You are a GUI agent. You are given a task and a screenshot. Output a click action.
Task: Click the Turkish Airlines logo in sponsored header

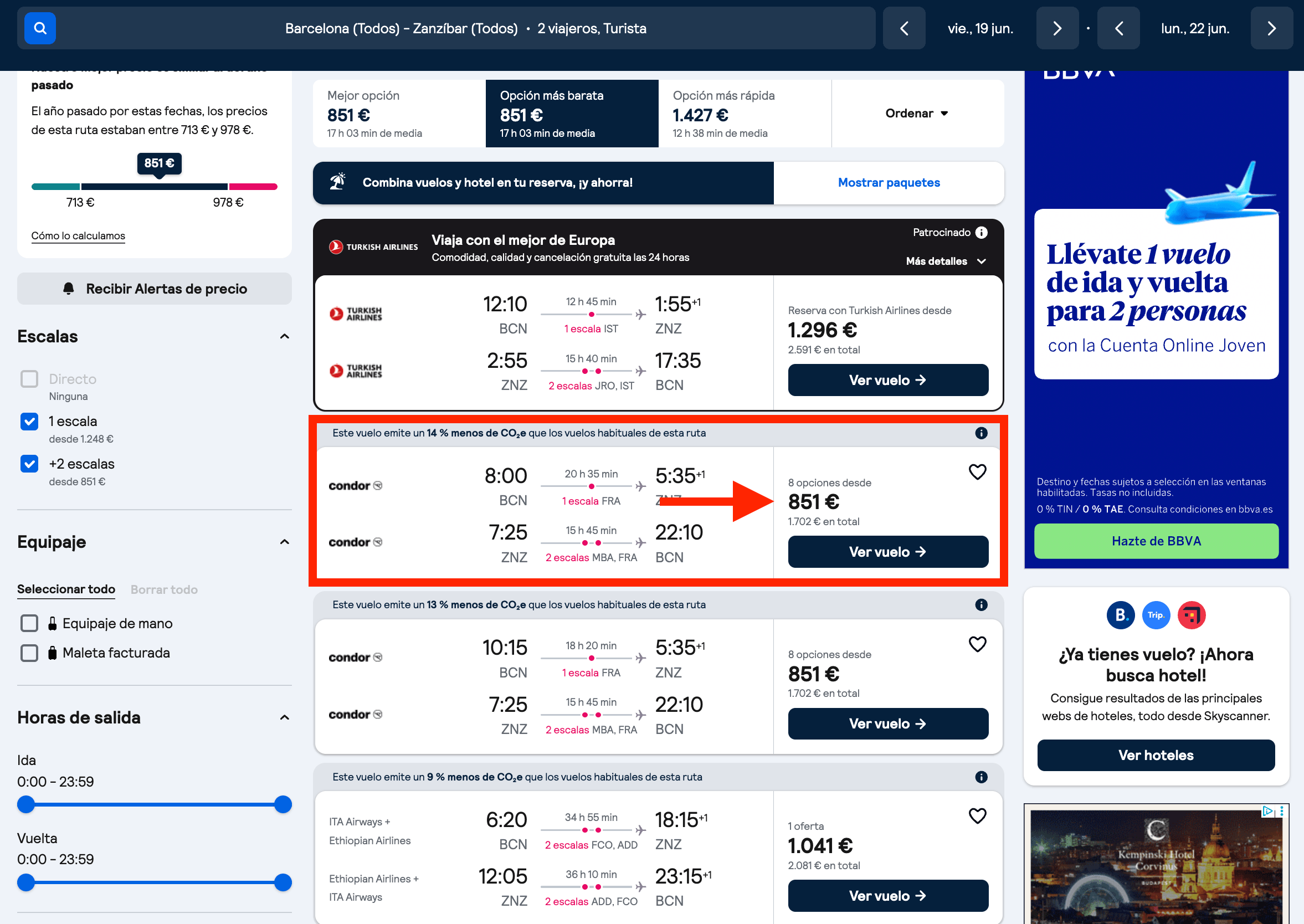click(373, 247)
